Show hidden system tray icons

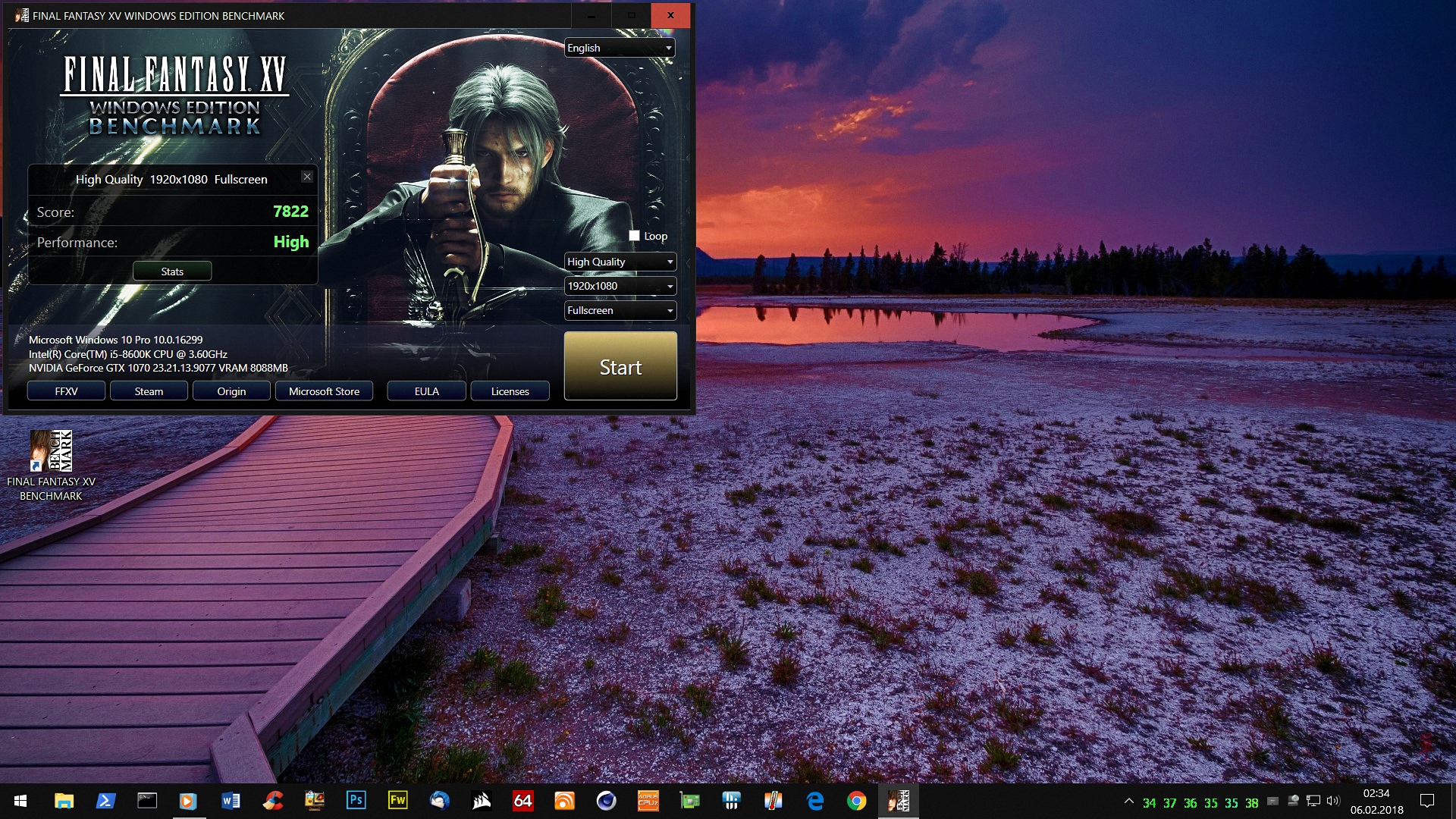click(1128, 802)
